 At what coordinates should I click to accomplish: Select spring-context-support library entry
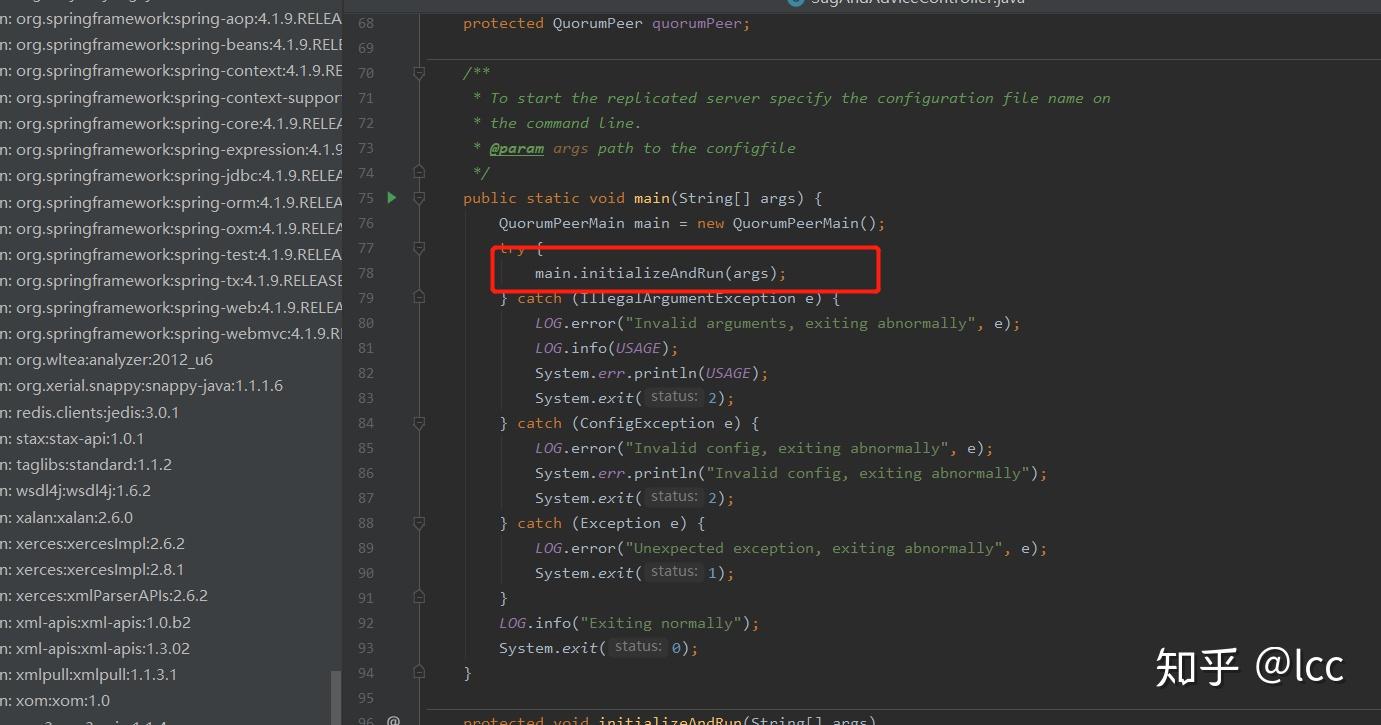coord(171,97)
